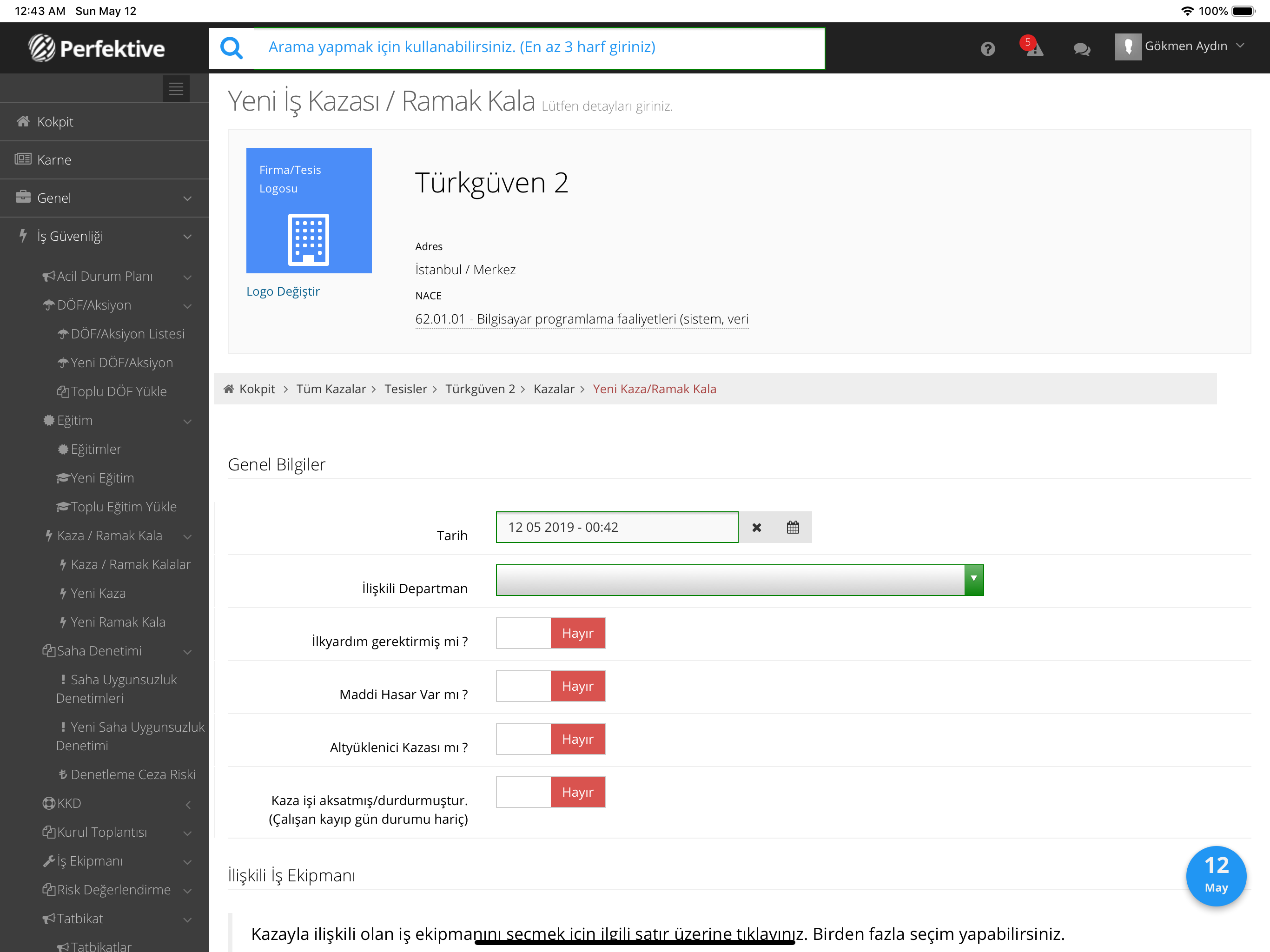Click Yeni Kaza/Ramak Kala breadcrumb
The image size is (1270, 952).
[x=655, y=389]
